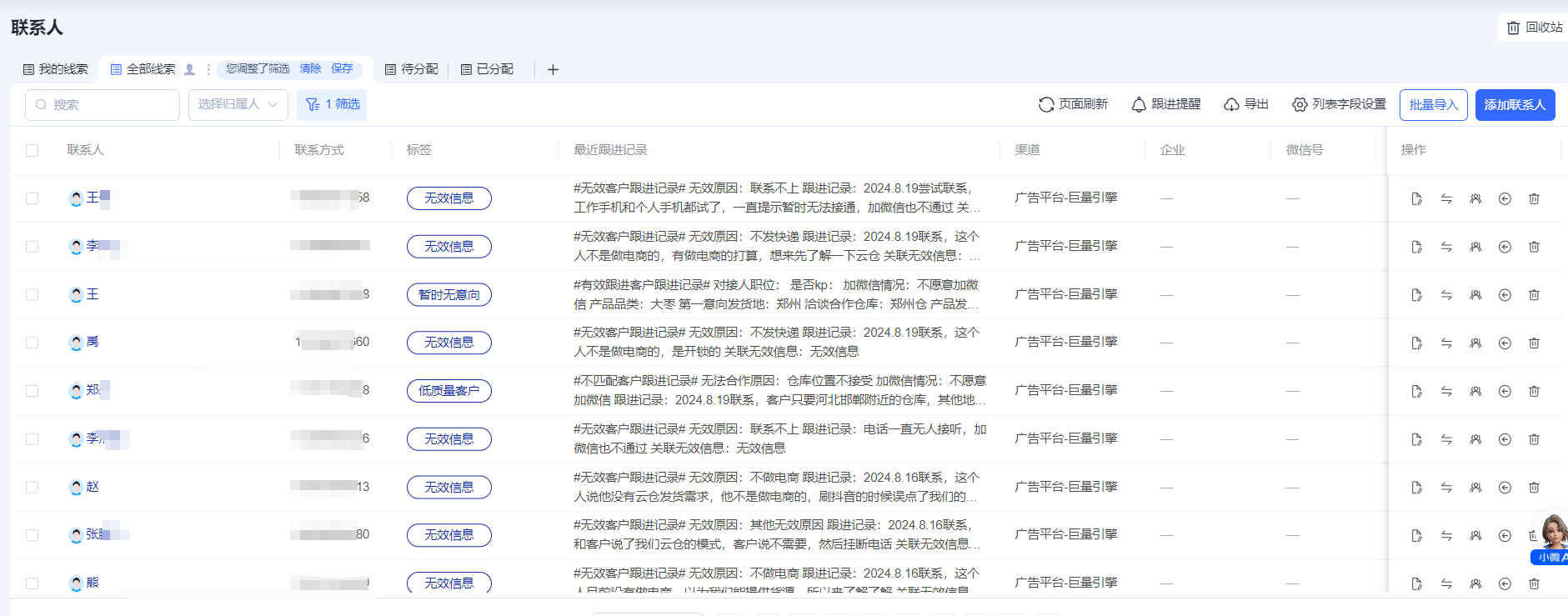Screen dimensions: 1568x616
Task: Click assign-person icon in third row
Action: pyautogui.click(x=1475, y=295)
